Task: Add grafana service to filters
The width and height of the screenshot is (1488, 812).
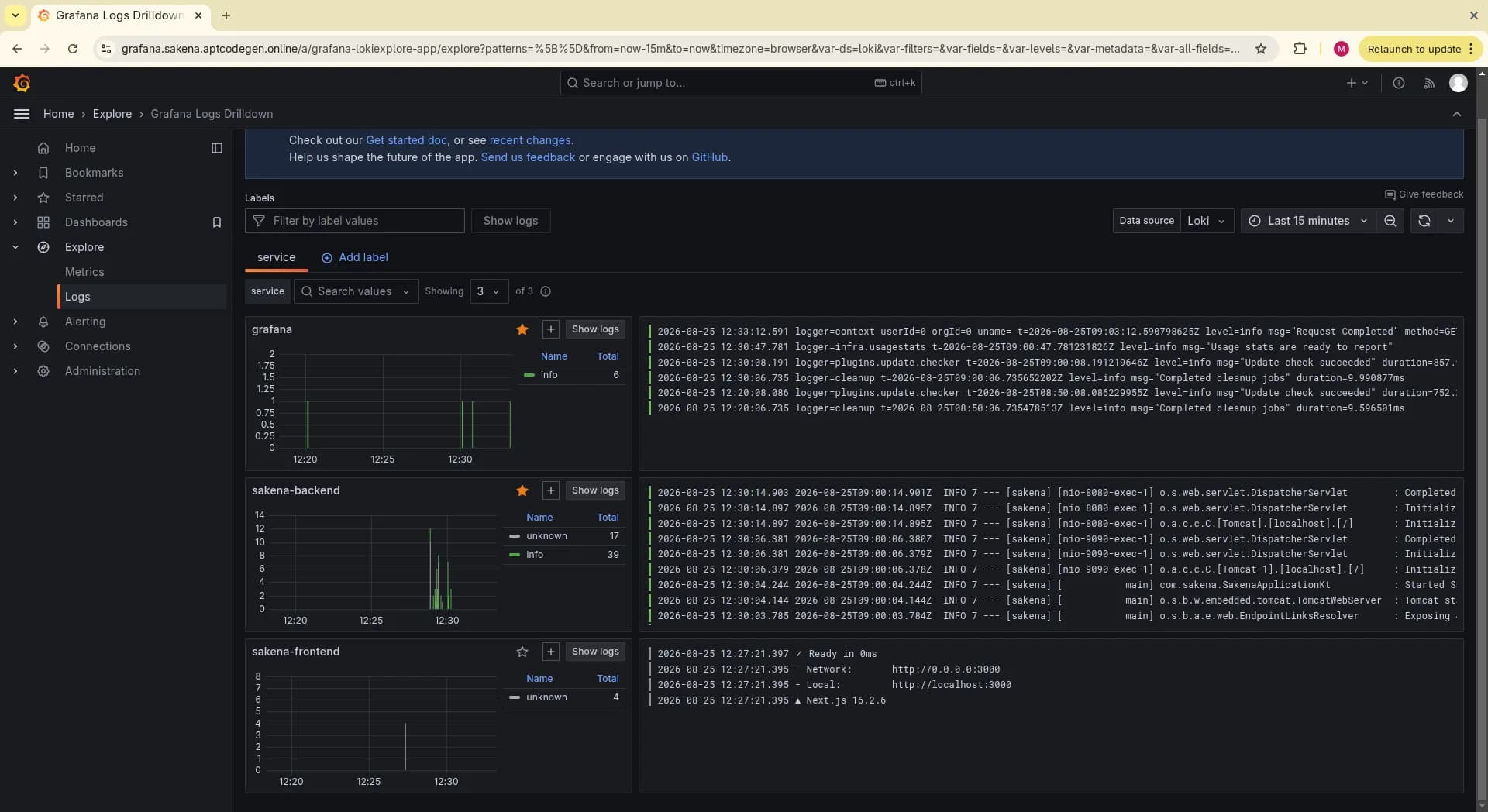Action: coord(551,329)
